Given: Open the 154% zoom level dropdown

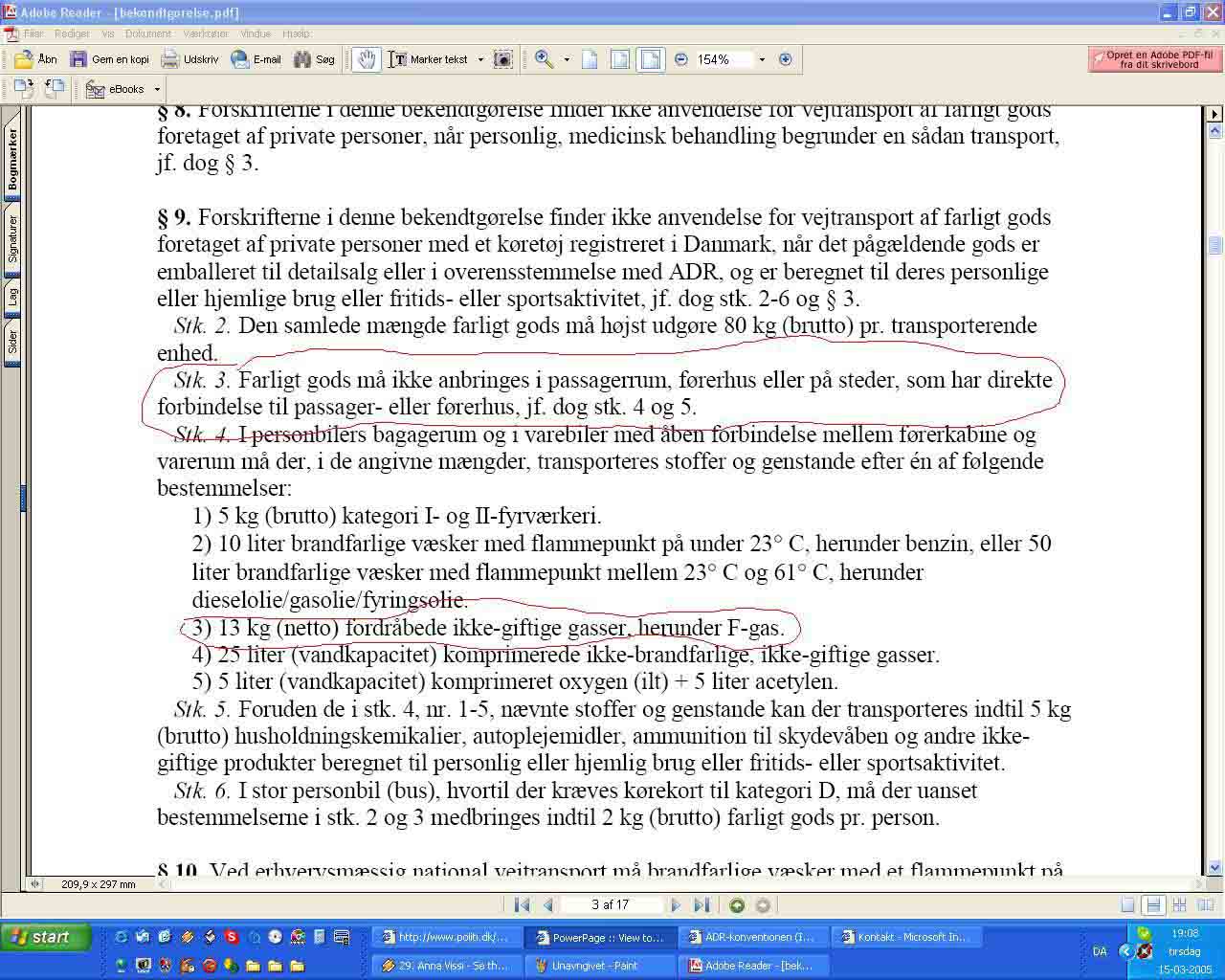Looking at the screenshot, I should click(762, 59).
